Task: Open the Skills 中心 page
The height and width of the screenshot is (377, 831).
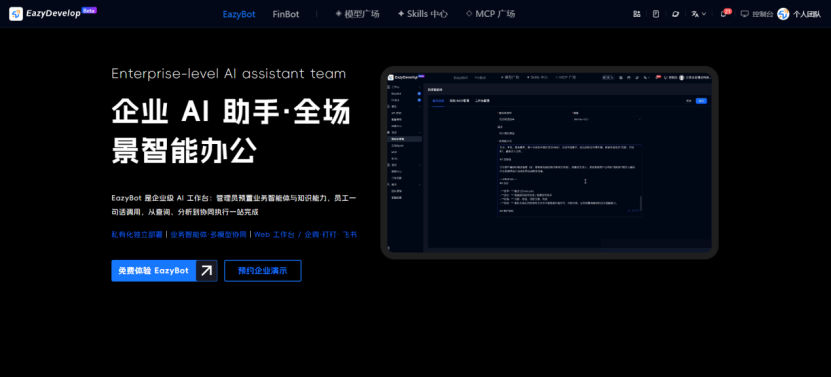Action: tap(422, 14)
